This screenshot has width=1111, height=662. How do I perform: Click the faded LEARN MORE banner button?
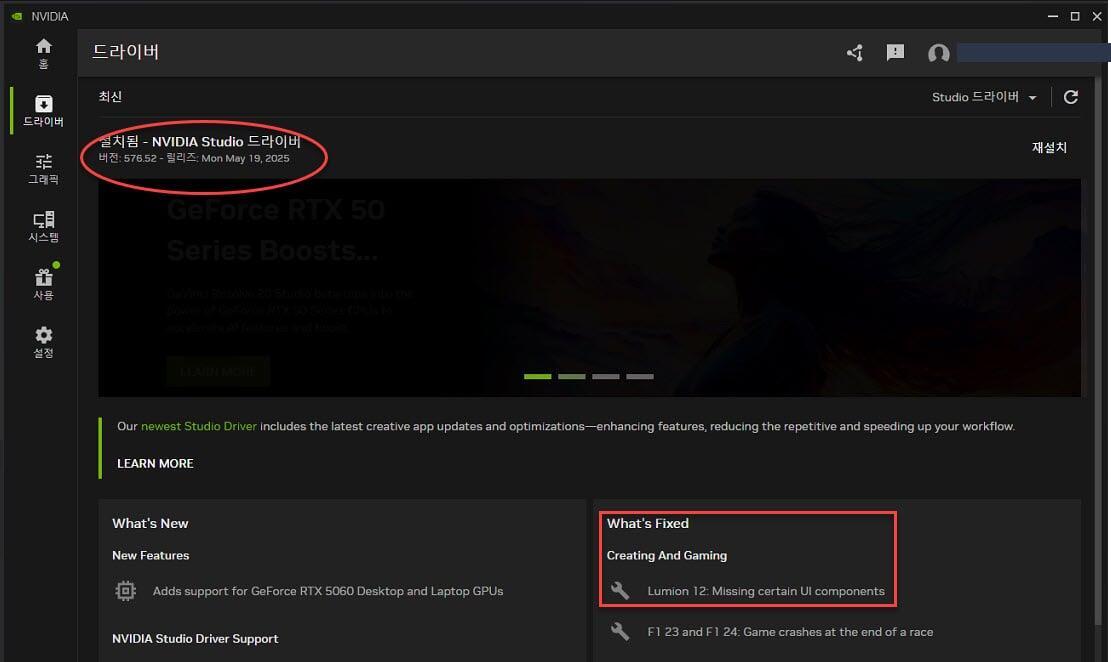click(x=218, y=371)
